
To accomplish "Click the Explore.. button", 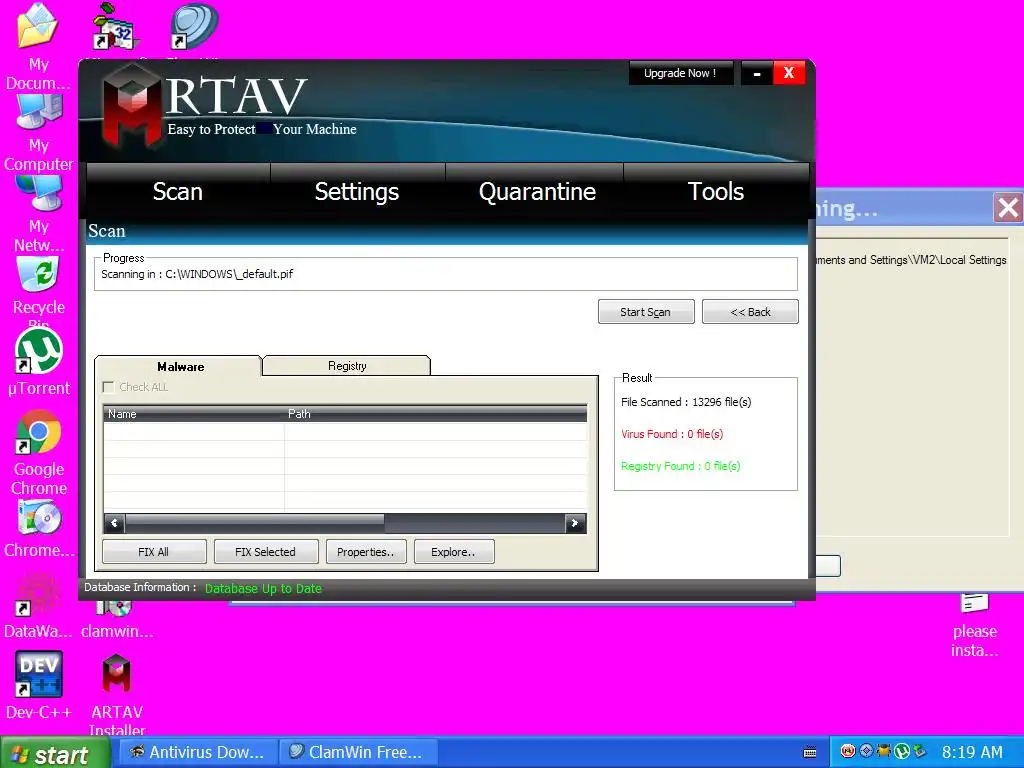I will coord(454,551).
